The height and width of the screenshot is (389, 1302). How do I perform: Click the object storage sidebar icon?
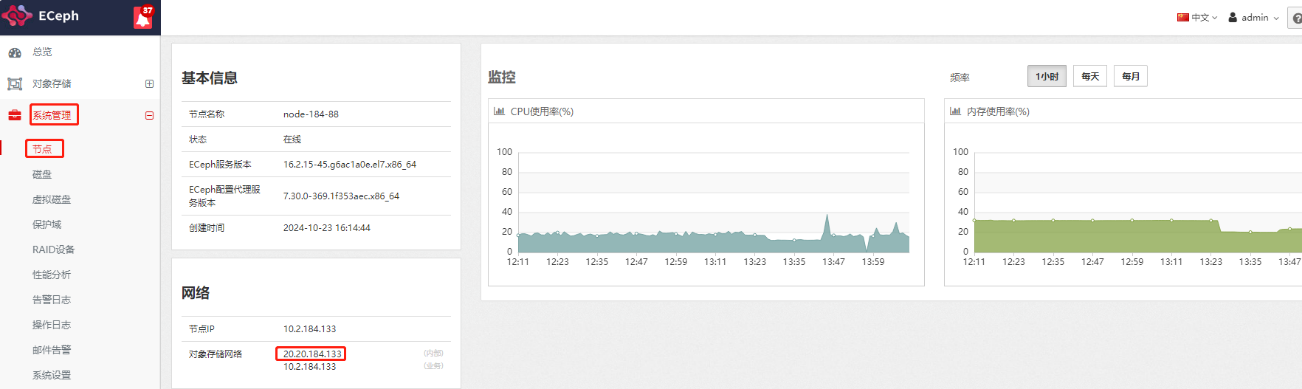15,84
